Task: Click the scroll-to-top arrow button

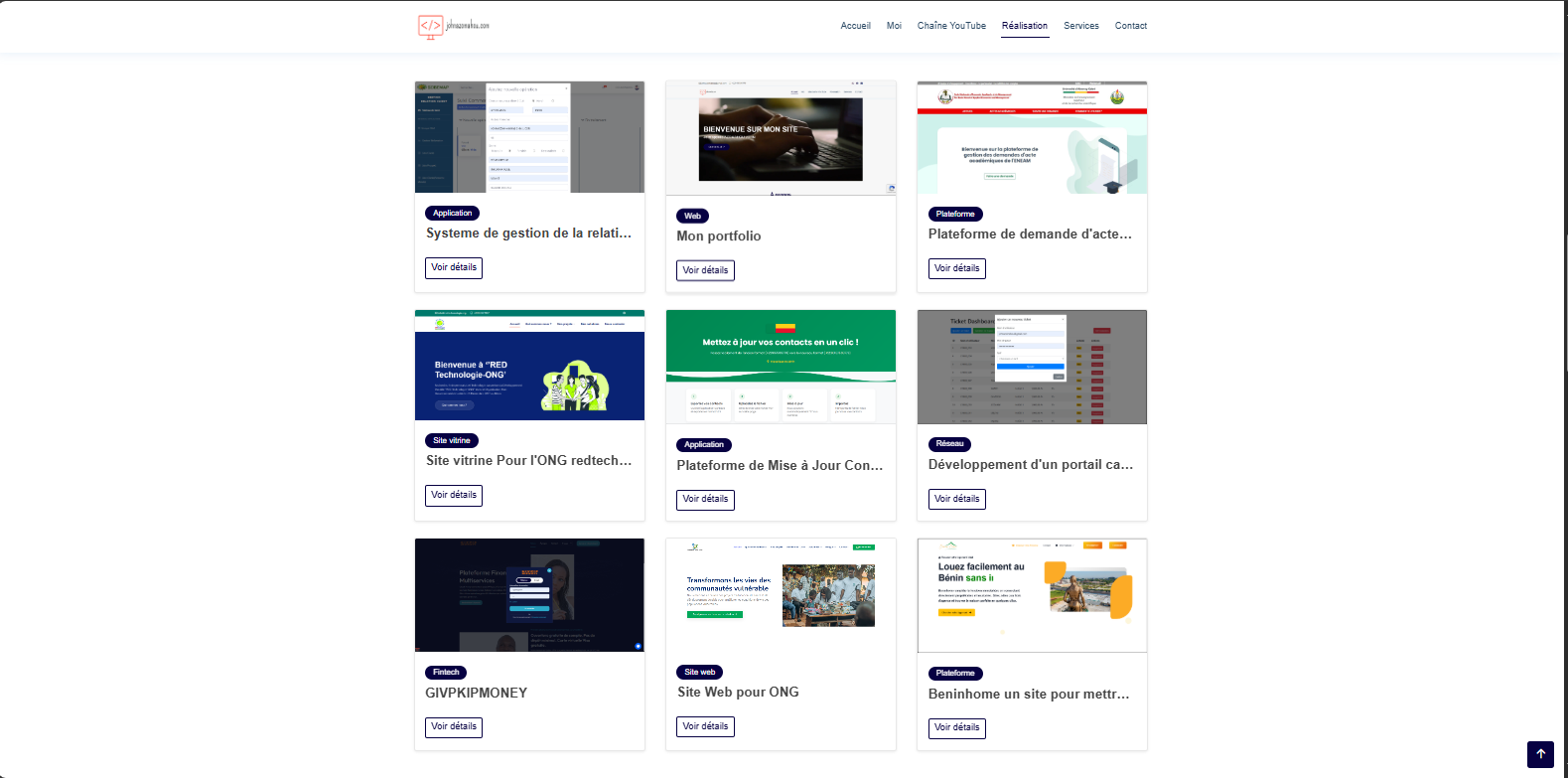Action: (1540, 754)
